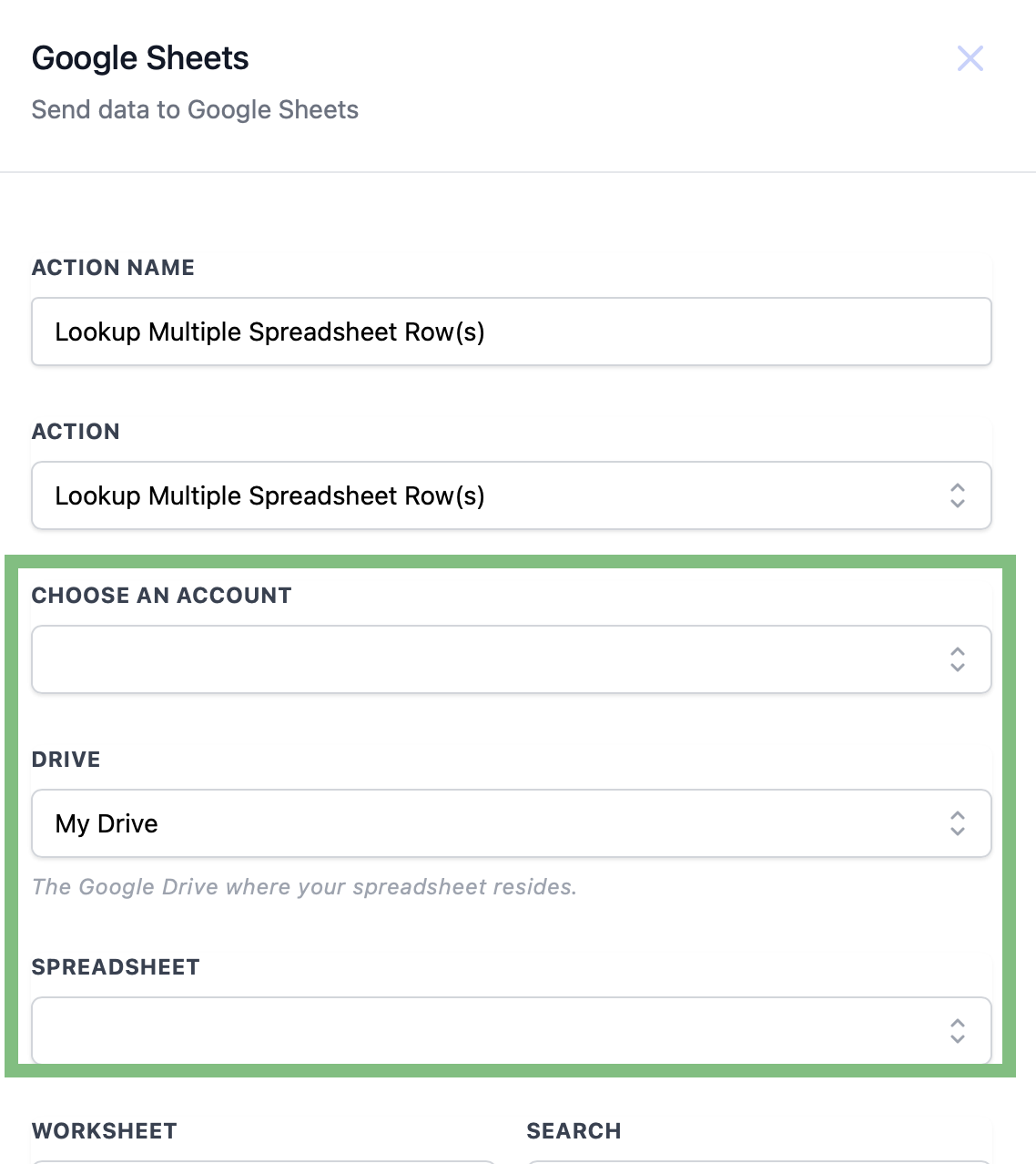Open the Drive dropdown showing My Drive
Image resolution: width=1036 pixels, height=1164 pixels.
pyautogui.click(x=512, y=823)
